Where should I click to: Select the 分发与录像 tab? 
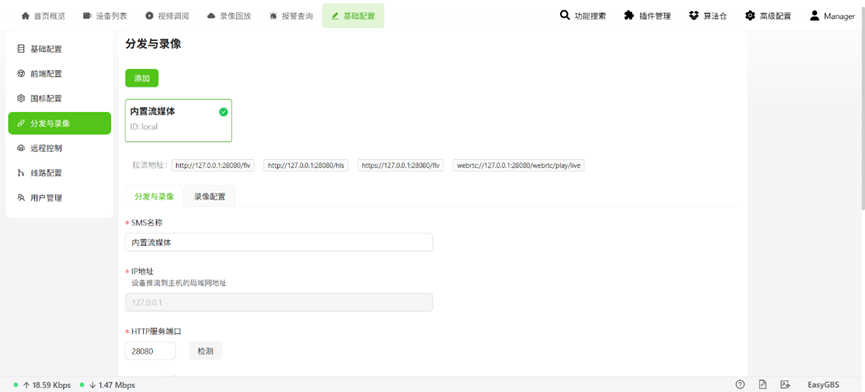[154, 196]
